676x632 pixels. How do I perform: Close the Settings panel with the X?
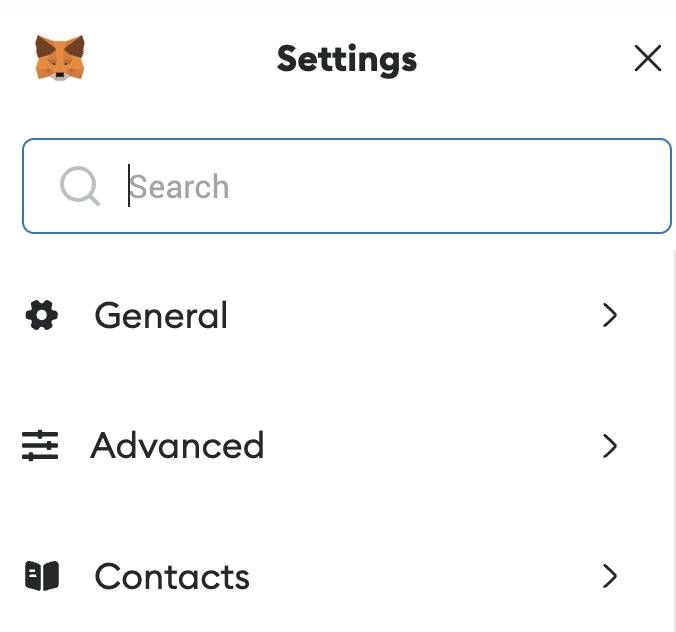[x=648, y=58]
